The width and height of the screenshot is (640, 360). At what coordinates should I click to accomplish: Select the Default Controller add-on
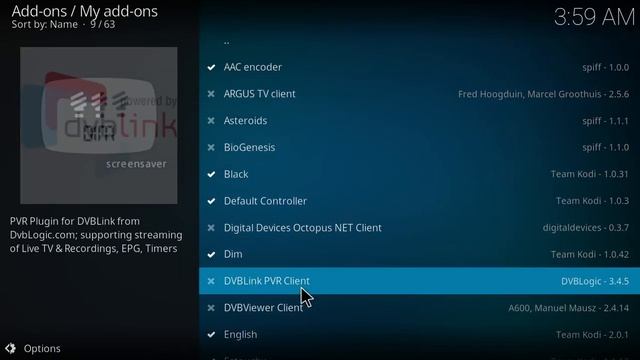(419, 201)
